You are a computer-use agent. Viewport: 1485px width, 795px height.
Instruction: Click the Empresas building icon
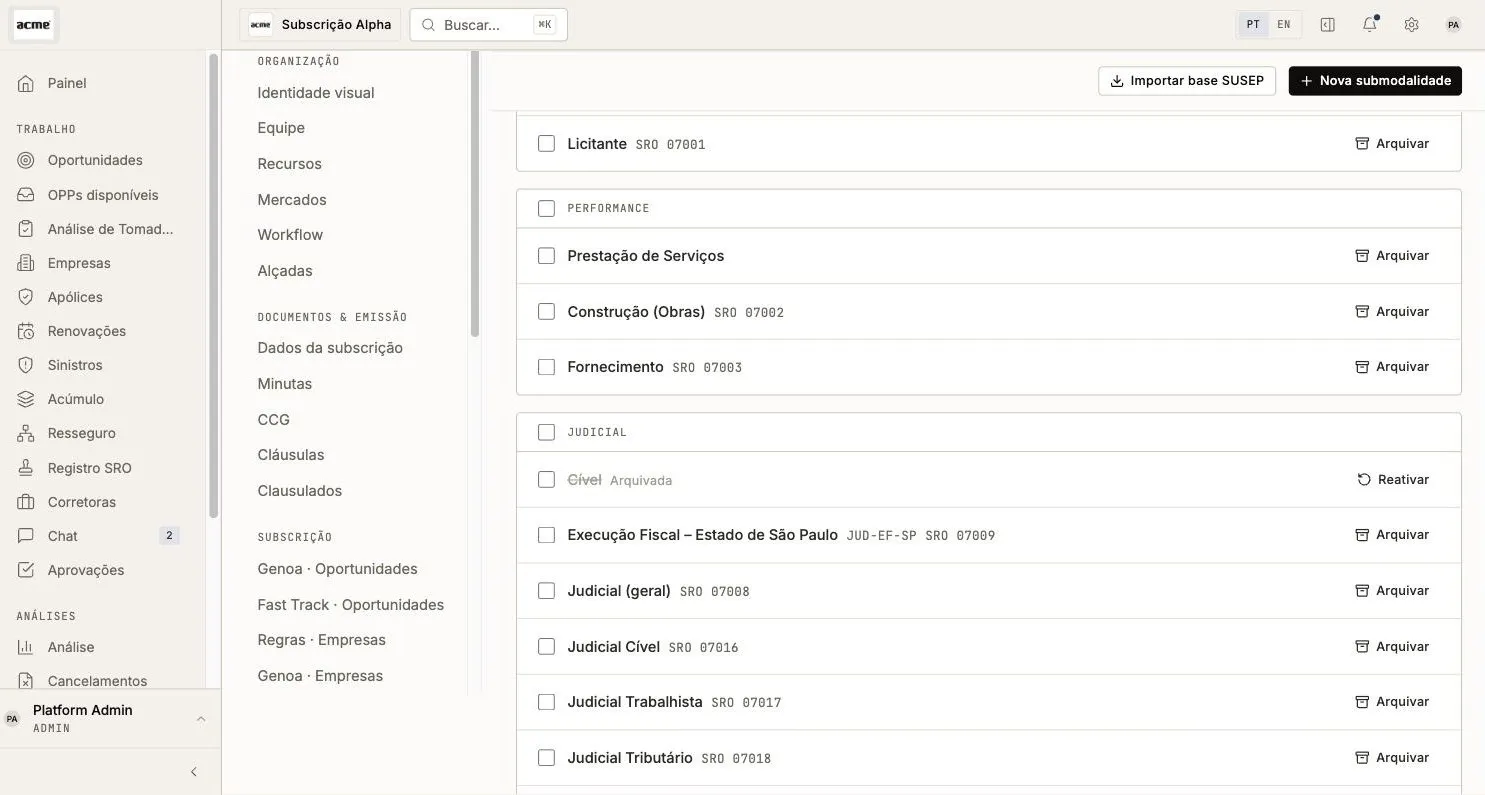point(27,263)
